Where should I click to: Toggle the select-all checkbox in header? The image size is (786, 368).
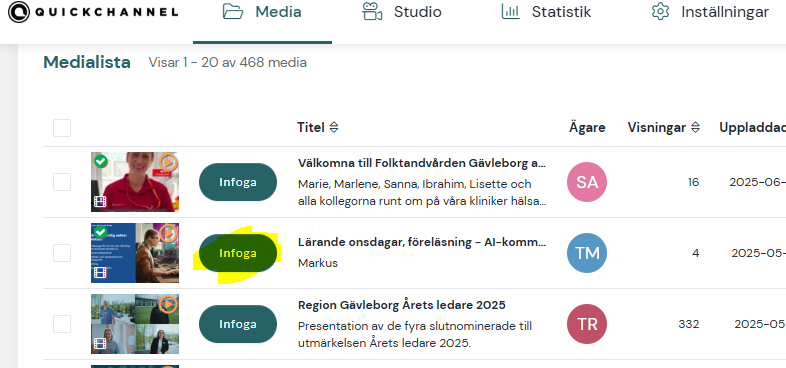62,128
